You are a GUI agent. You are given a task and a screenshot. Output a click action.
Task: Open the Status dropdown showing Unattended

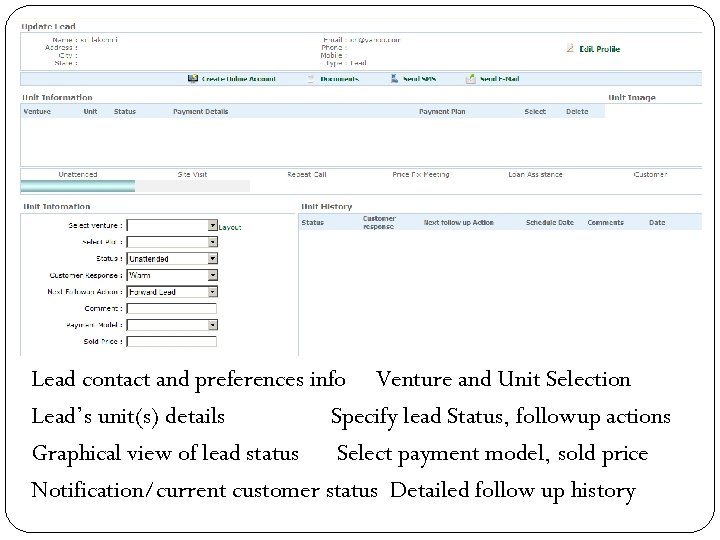pos(172,259)
